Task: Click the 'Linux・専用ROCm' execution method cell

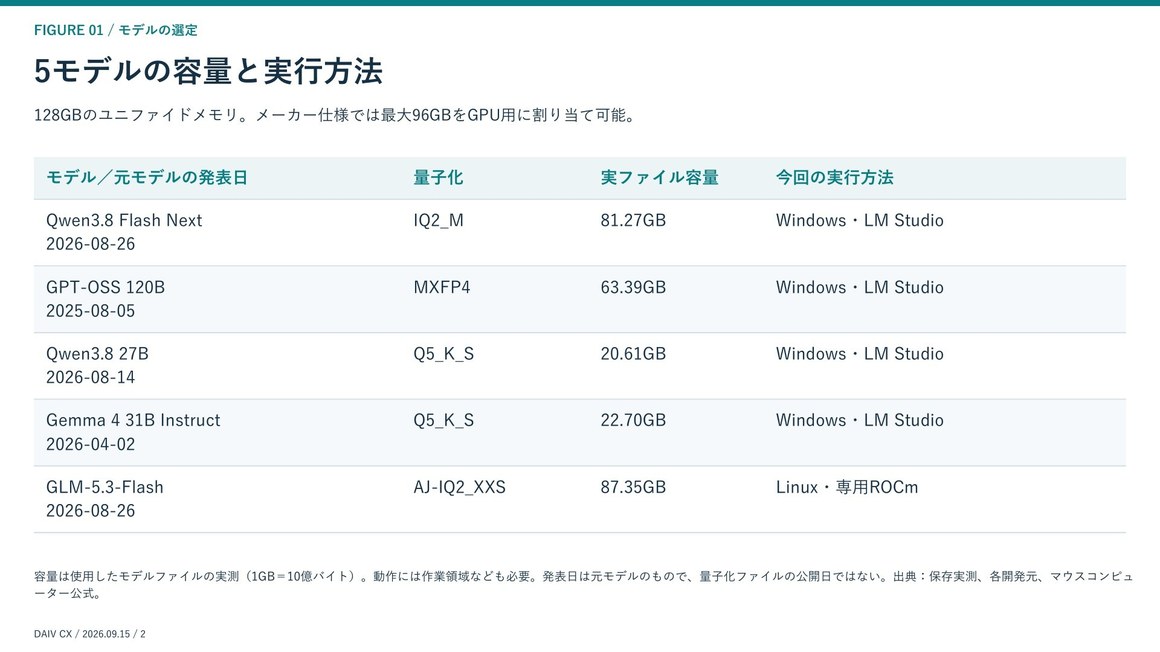Action: click(847, 487)
